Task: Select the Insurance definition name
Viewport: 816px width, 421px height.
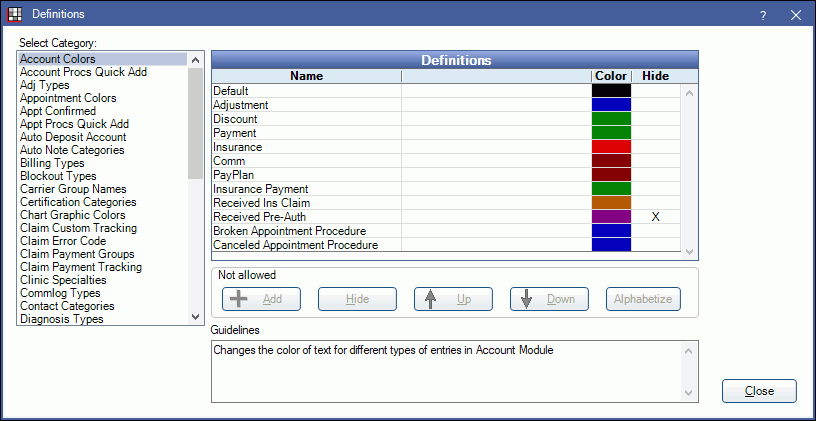Action: coord(237,147)
